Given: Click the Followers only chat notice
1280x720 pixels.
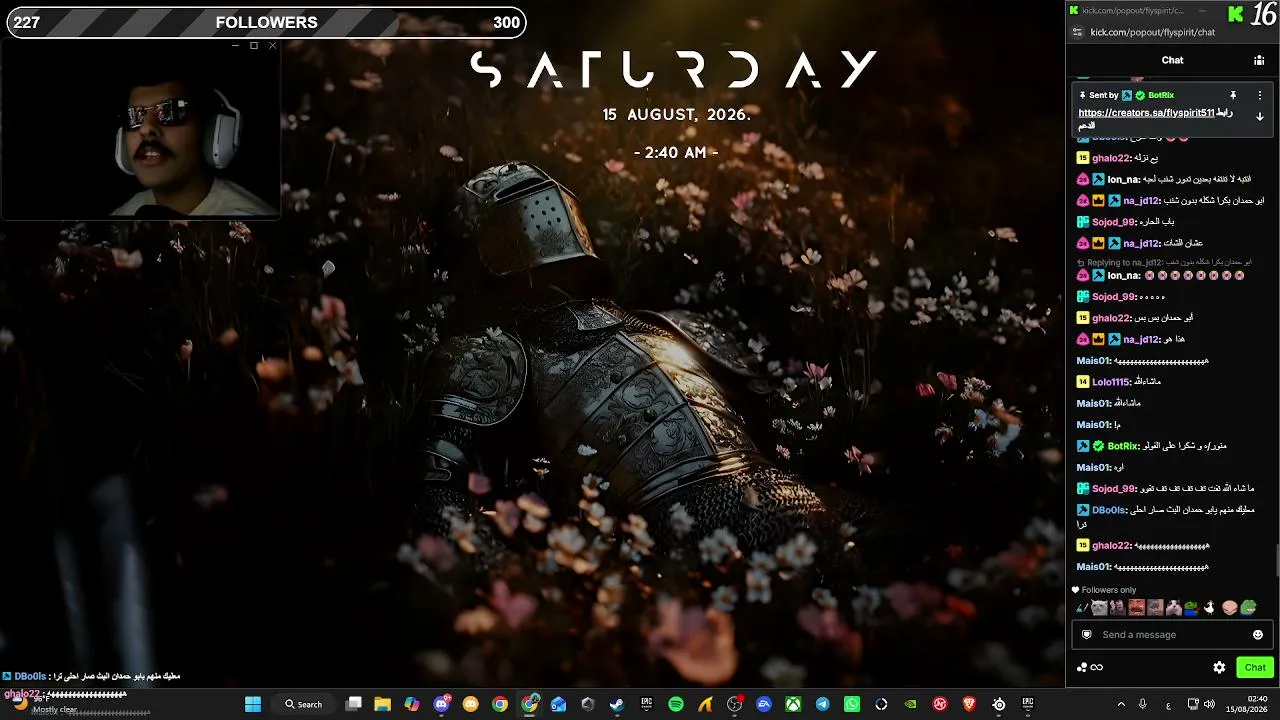Looking at the screenshot, I should pyautogui.click(x=1104, y=590).
